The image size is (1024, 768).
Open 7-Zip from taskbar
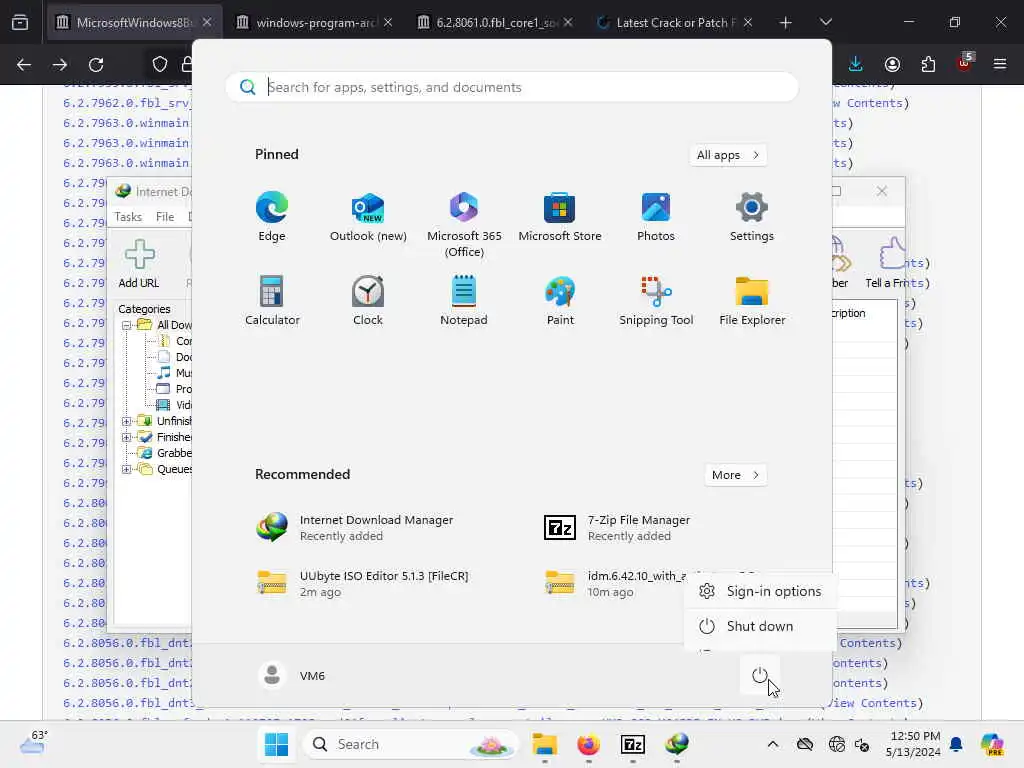633,744
